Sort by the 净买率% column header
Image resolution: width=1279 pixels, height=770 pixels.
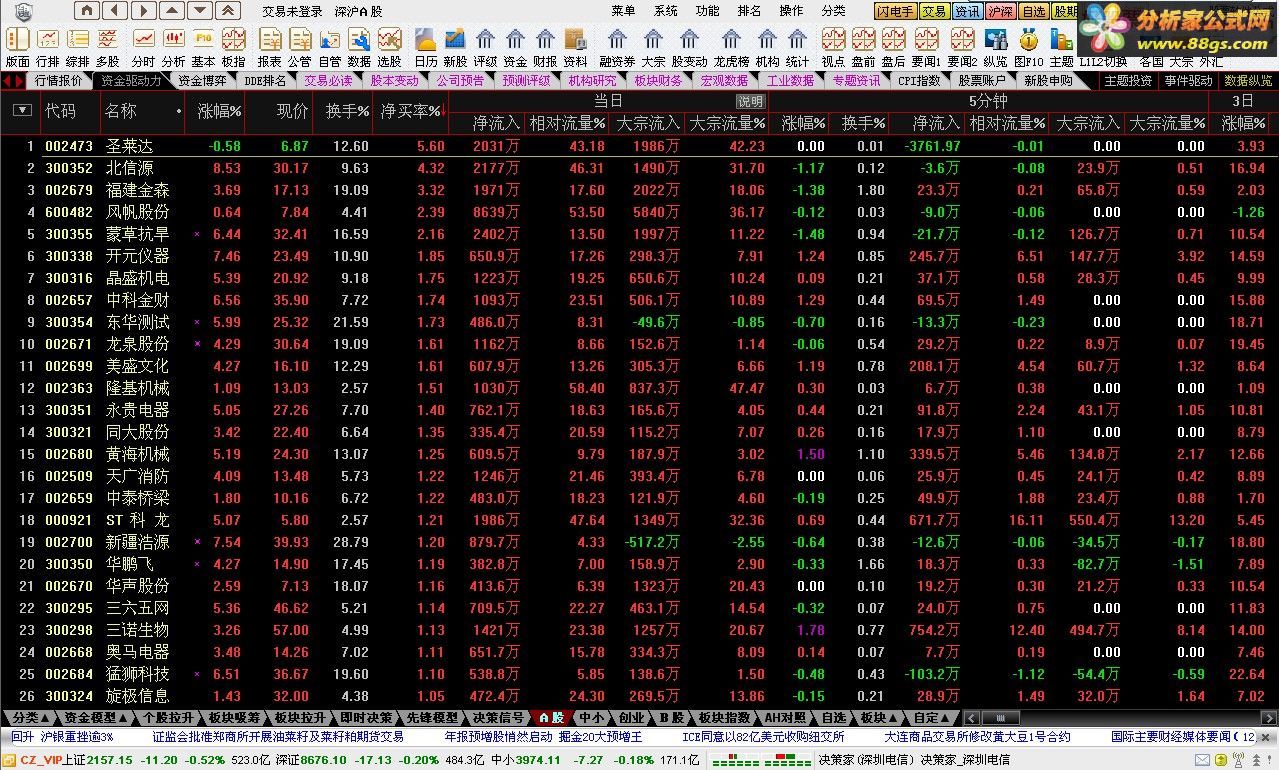click(x=410, y=111)
